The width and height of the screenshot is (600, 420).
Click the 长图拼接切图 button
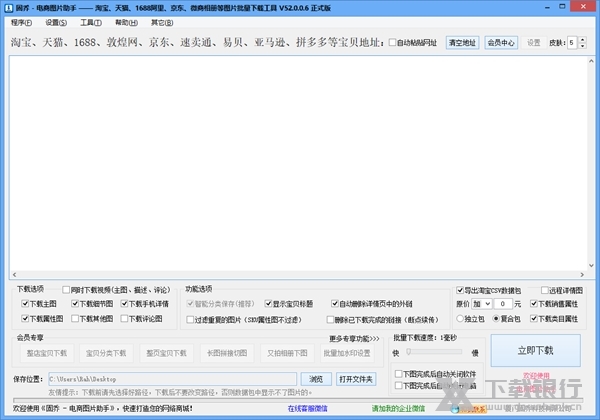227,353
